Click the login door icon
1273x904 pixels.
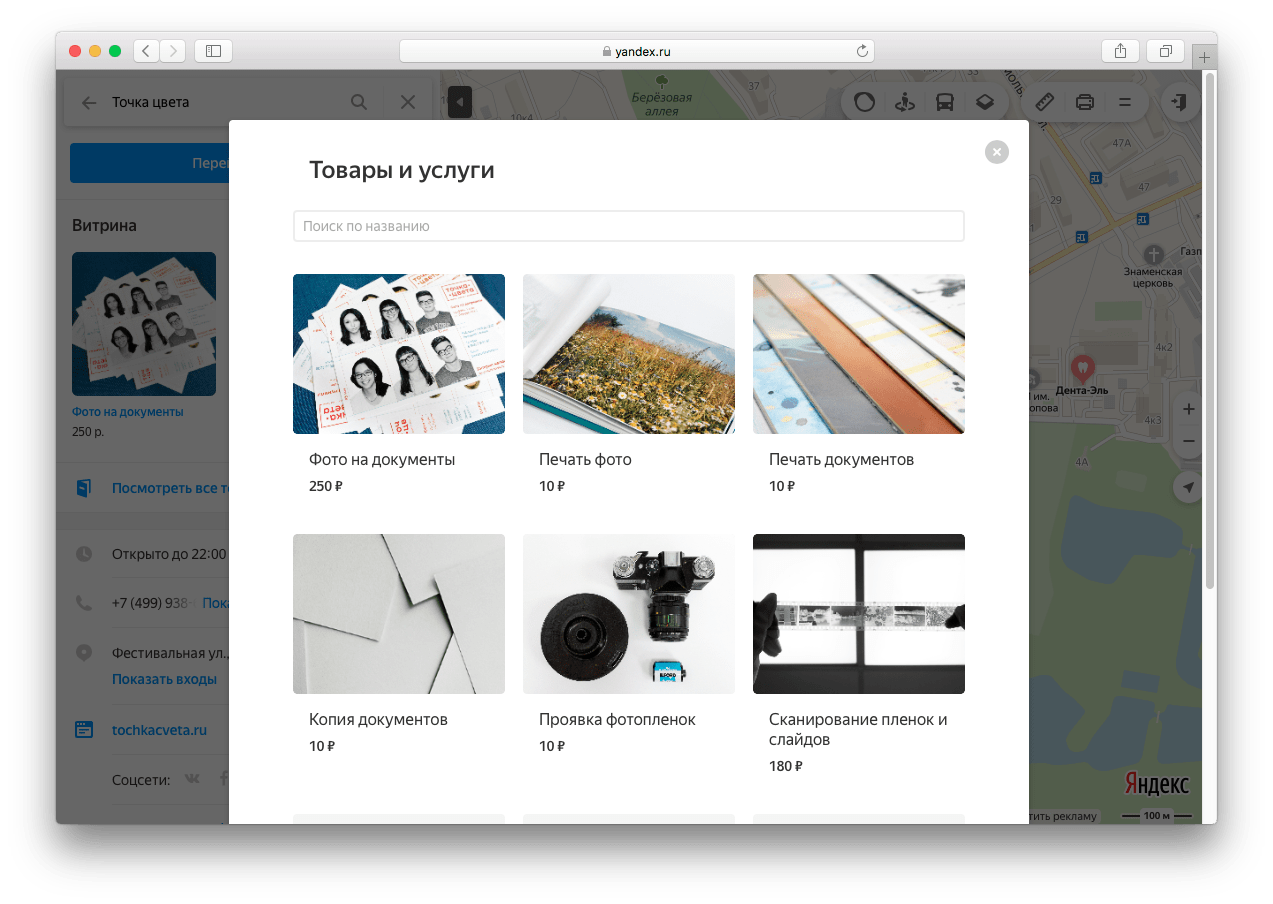(x=1181, y=102)
